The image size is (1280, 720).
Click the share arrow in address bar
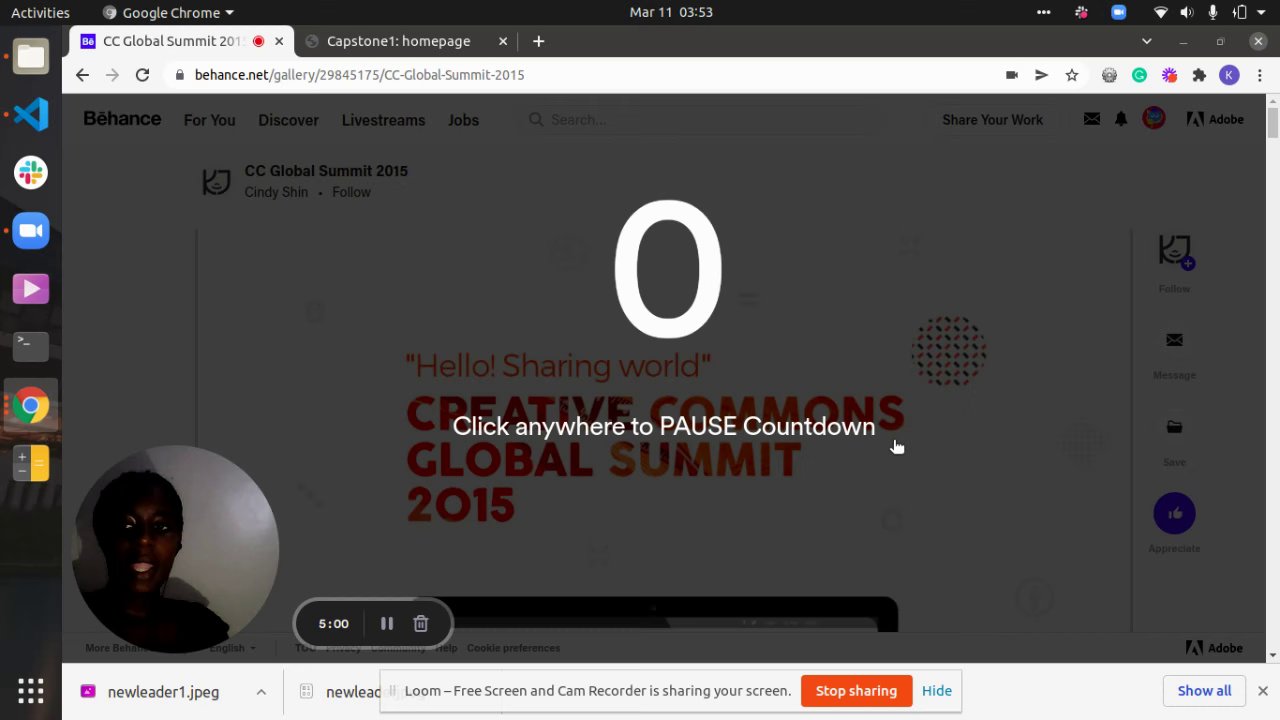coord(1041,75)
